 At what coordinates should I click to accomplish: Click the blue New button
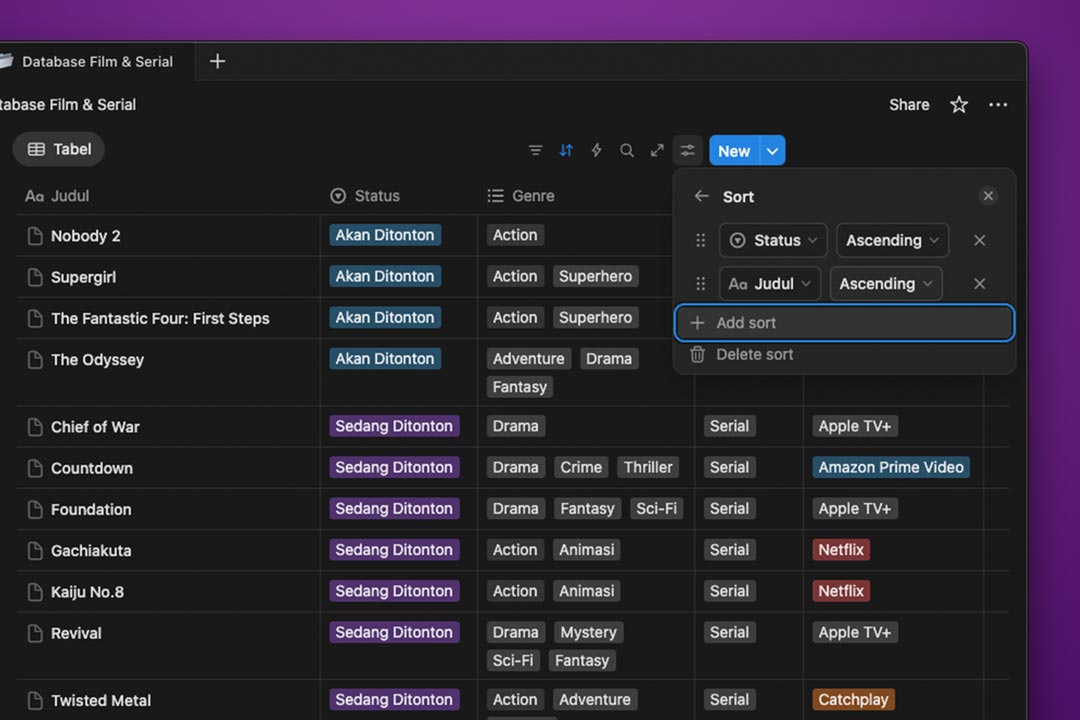tap(734, 151)
